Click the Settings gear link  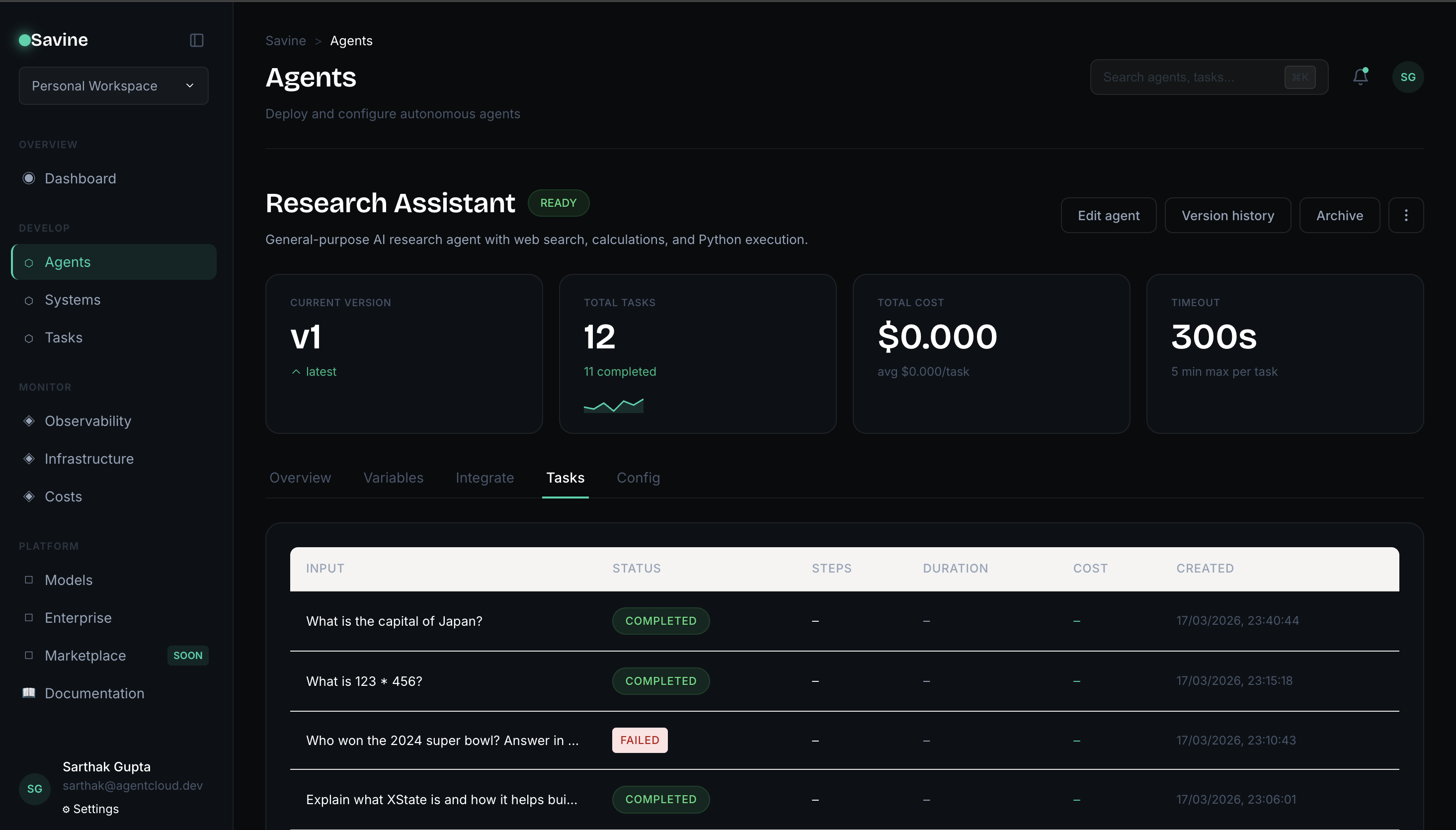(91, 809)
